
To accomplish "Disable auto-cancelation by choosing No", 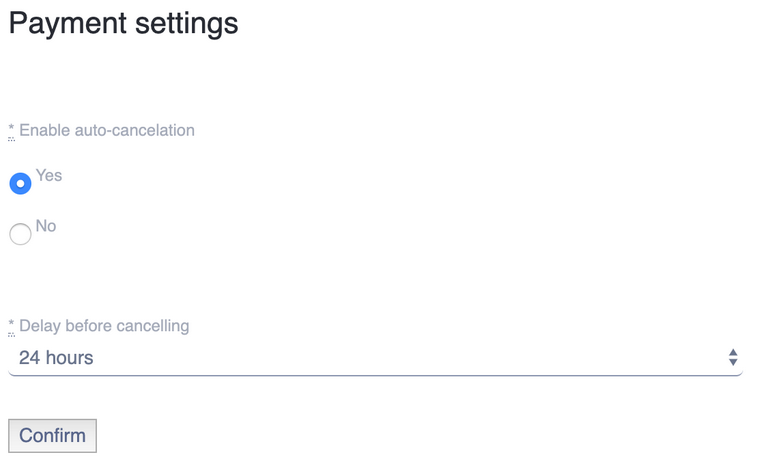I will (20, 235).
